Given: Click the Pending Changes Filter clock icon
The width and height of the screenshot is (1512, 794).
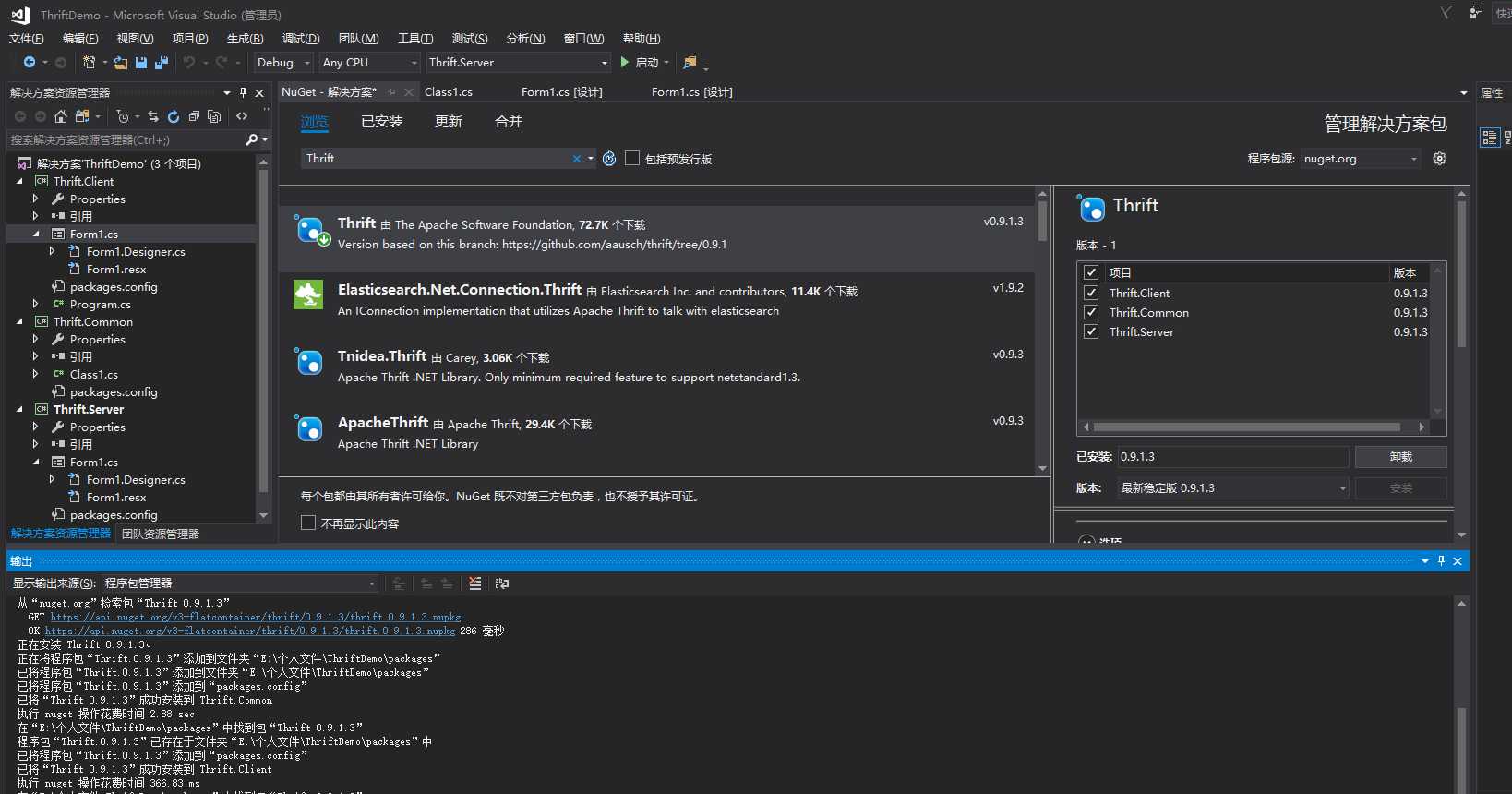Looking at the screenshot, I should (123, 116).
